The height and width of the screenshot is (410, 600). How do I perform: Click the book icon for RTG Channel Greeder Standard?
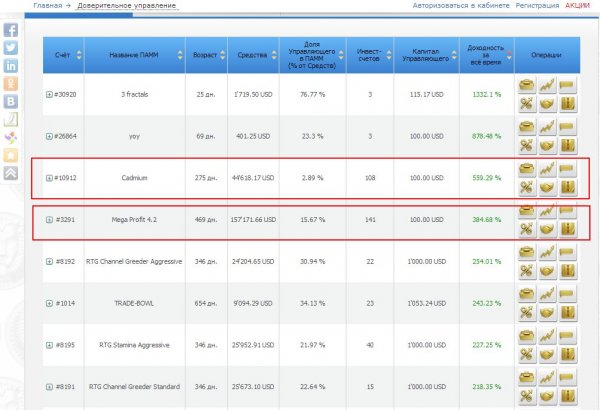click(x=568, y=396)
